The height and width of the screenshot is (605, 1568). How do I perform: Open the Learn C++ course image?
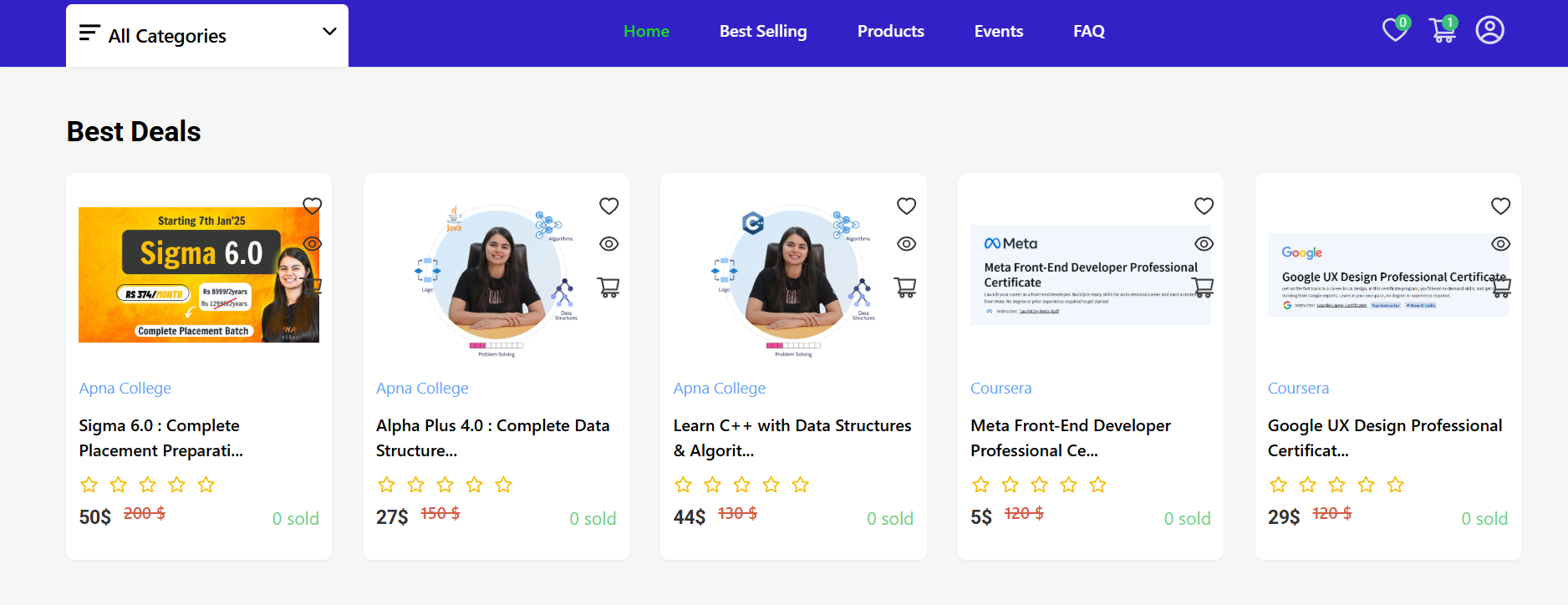793,281
